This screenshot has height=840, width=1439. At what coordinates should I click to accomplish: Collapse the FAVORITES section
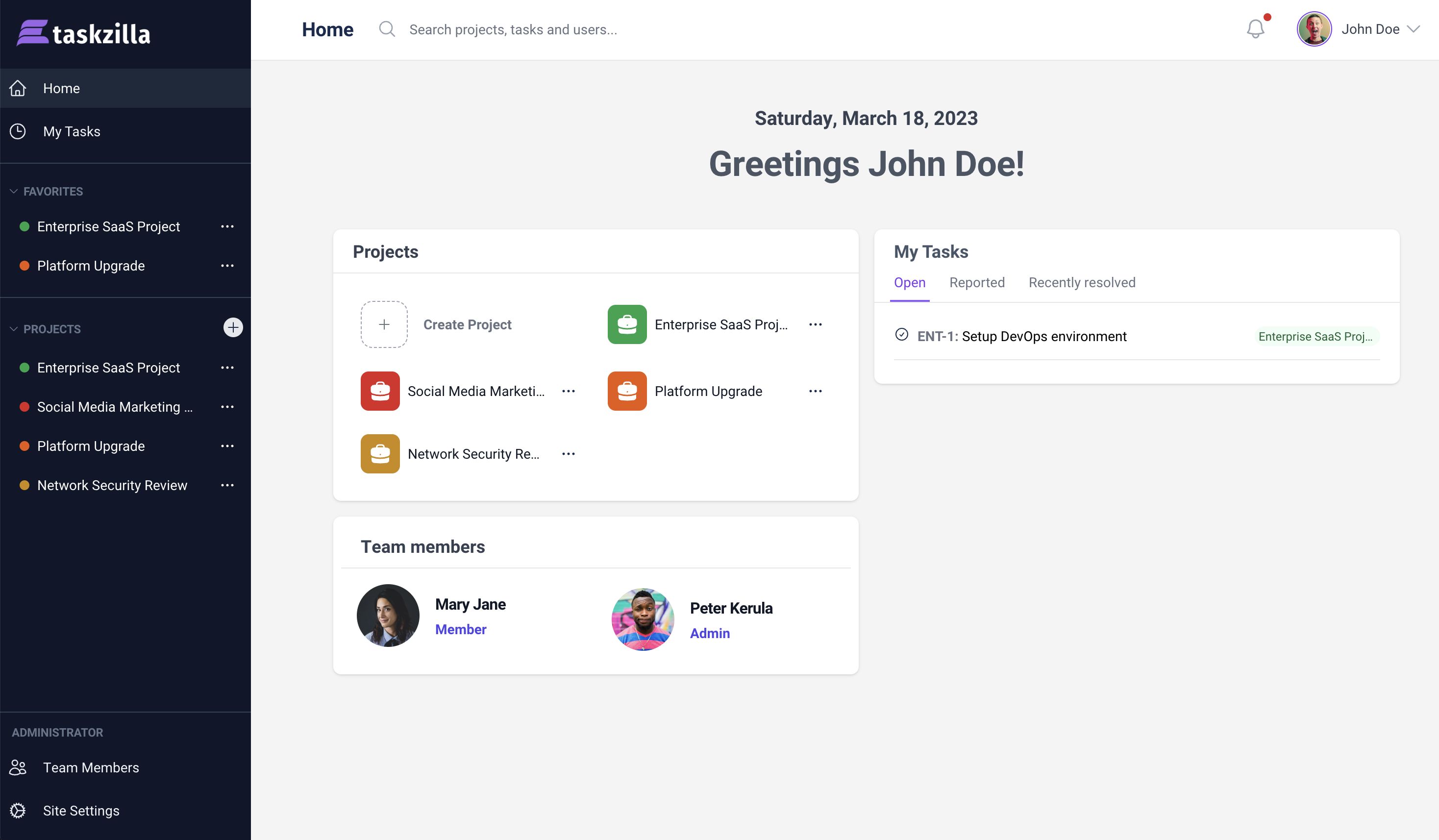(14, 191)
